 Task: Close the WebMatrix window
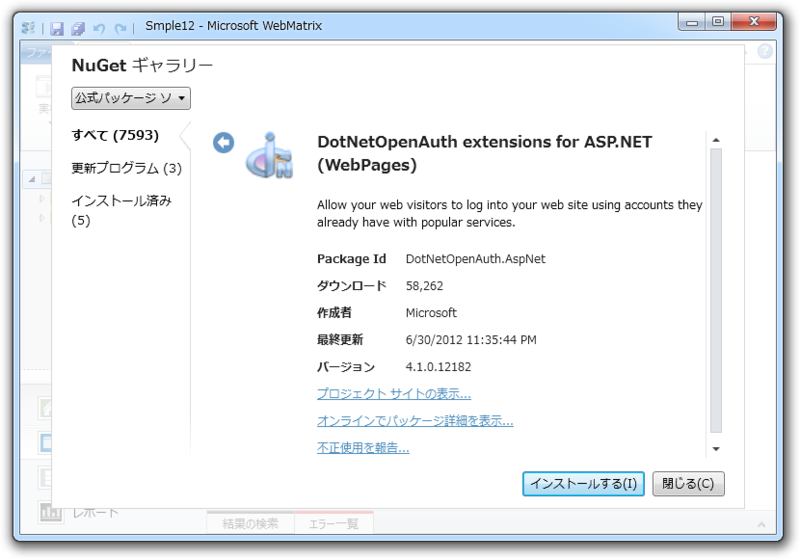pos(754,22)
